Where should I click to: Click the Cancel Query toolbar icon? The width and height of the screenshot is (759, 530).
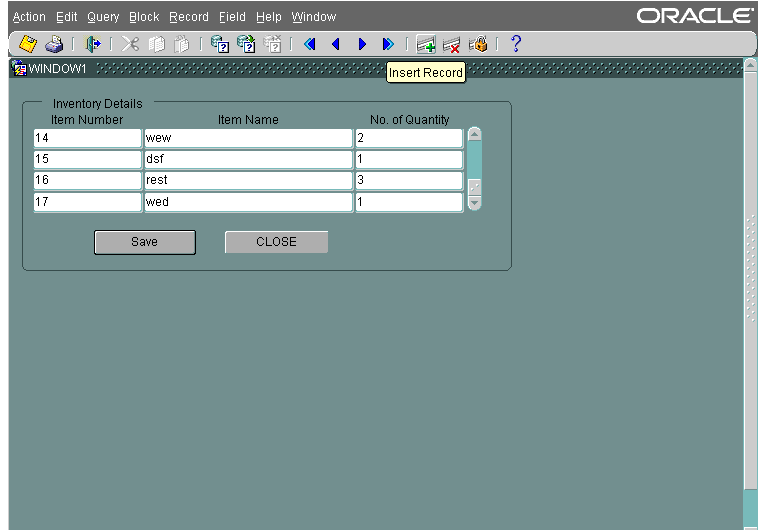click(273, 44)
